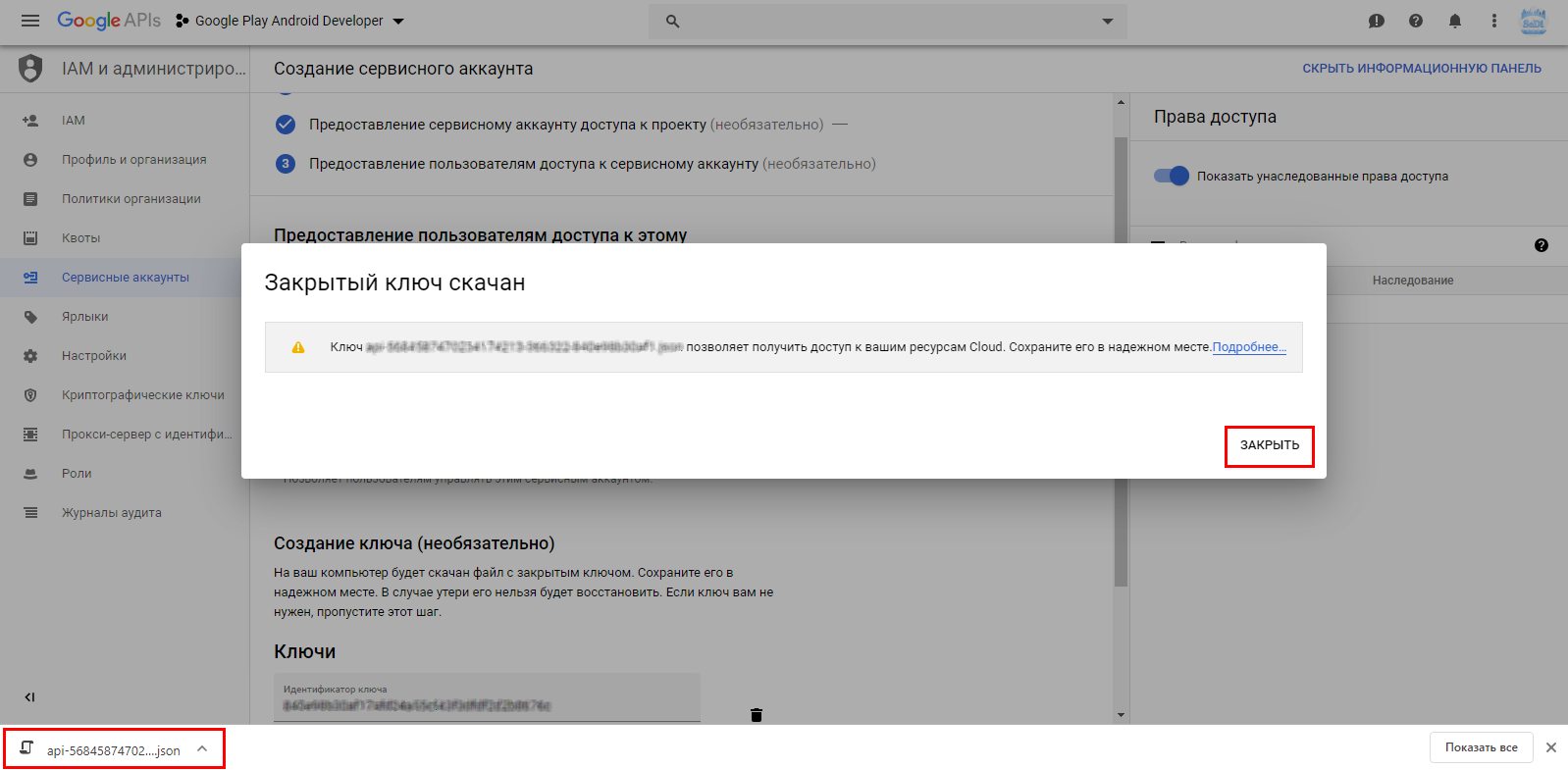Click the Наследование column header
1568x770 pixels.
tap(1413, 281)
